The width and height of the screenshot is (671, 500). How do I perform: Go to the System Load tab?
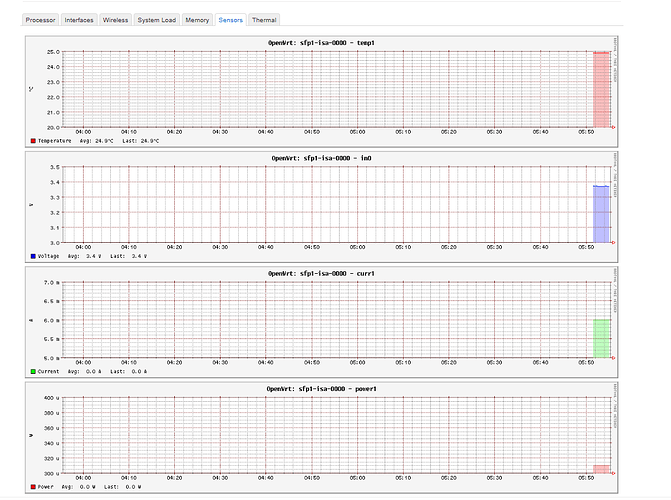156,19
